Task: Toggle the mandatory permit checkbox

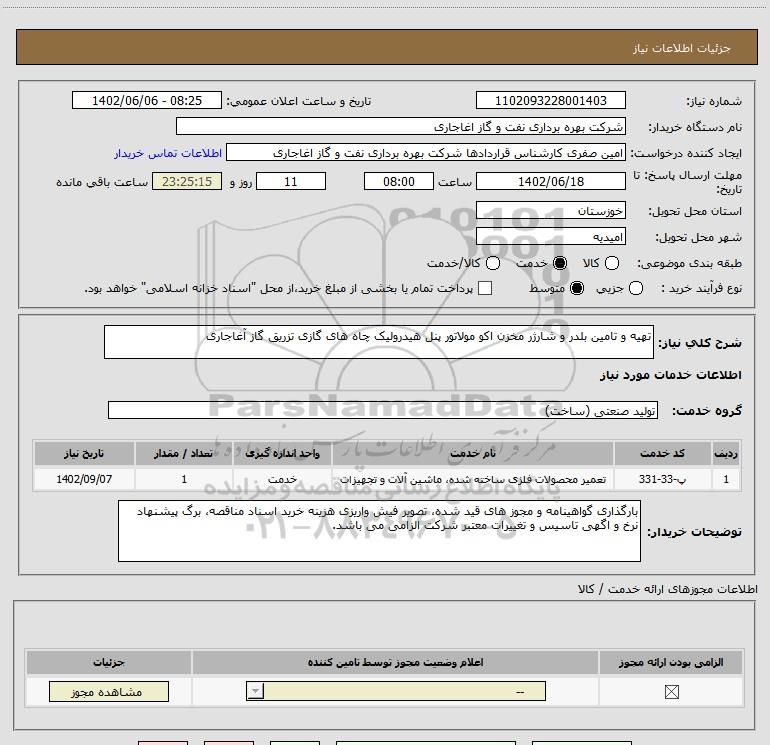Action: [671, 692]
